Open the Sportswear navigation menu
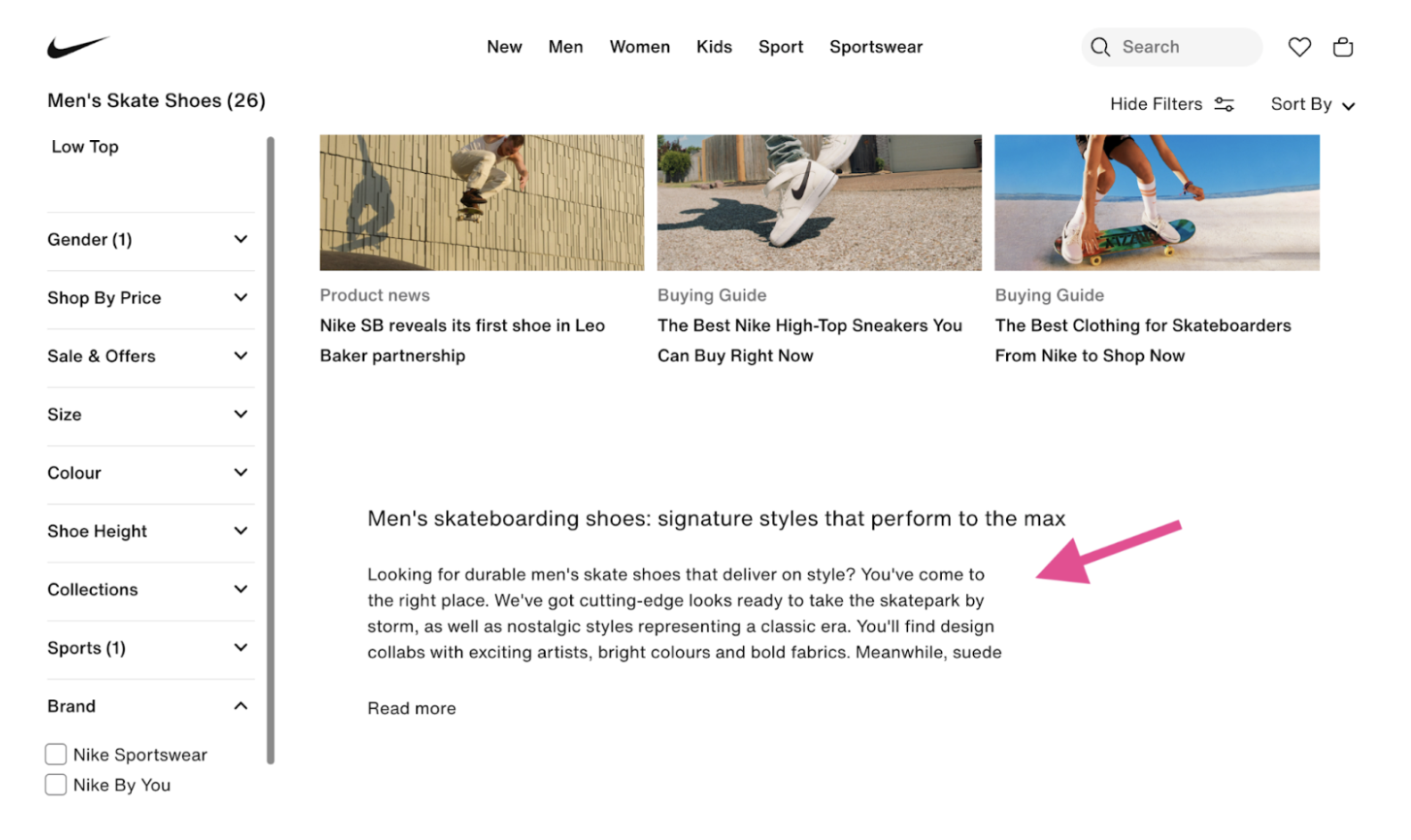The image size is (1411, 840). [x=876, y=46]
